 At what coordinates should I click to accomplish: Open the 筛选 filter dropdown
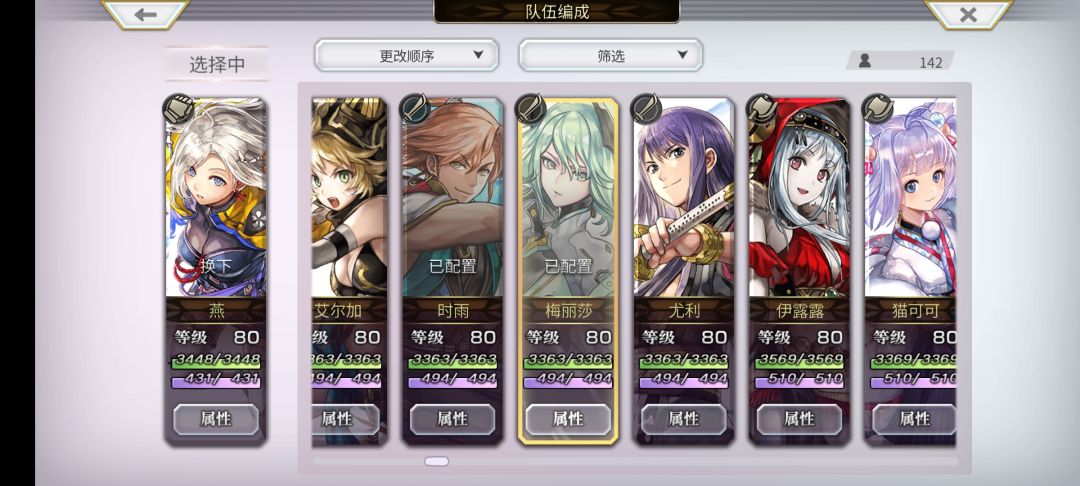click(610, 55)
